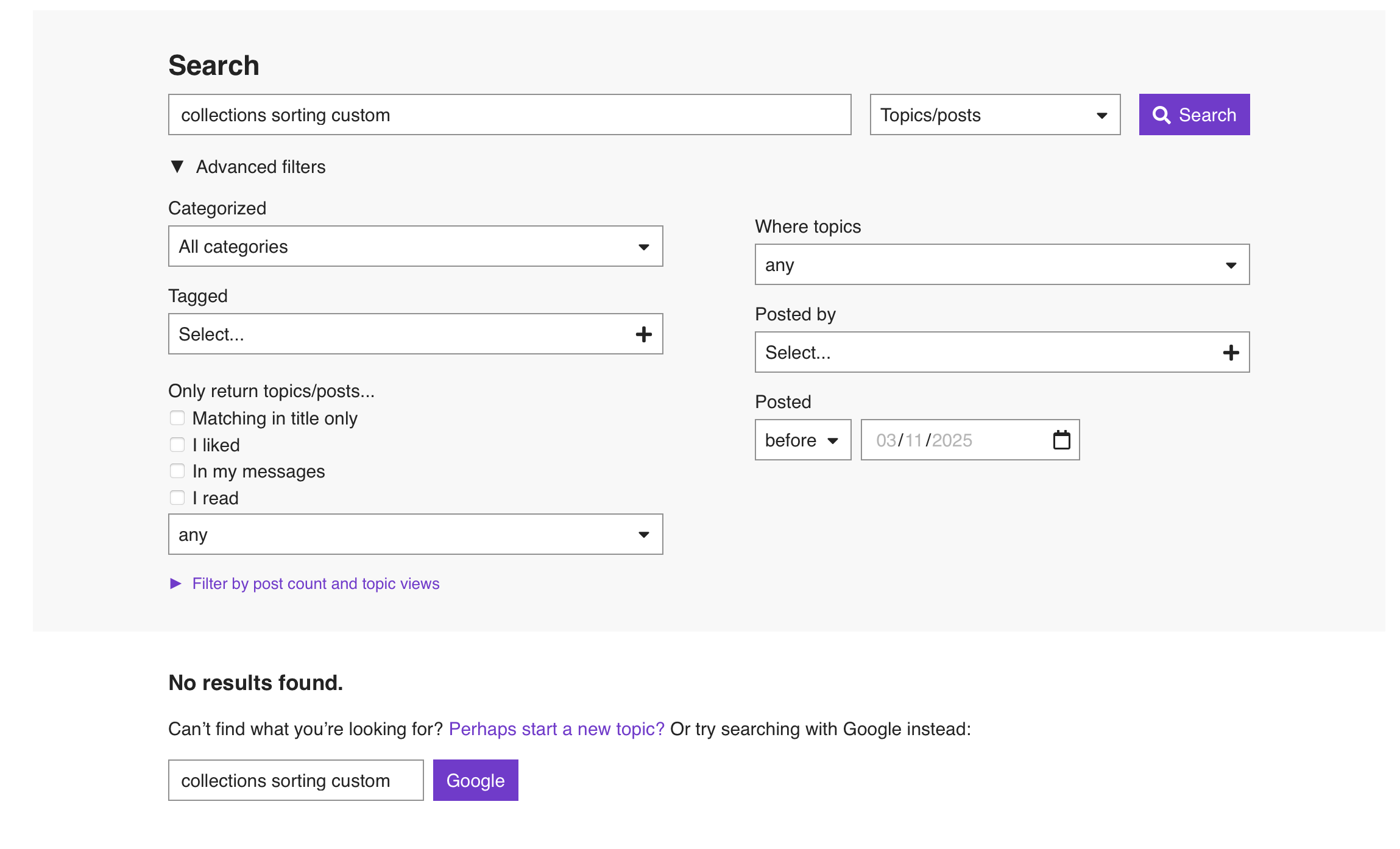Image resolution: width=1400 pixels, height=849 pixels.
Task: Click the magnifying glass Search button
Action: [1193, 114]
